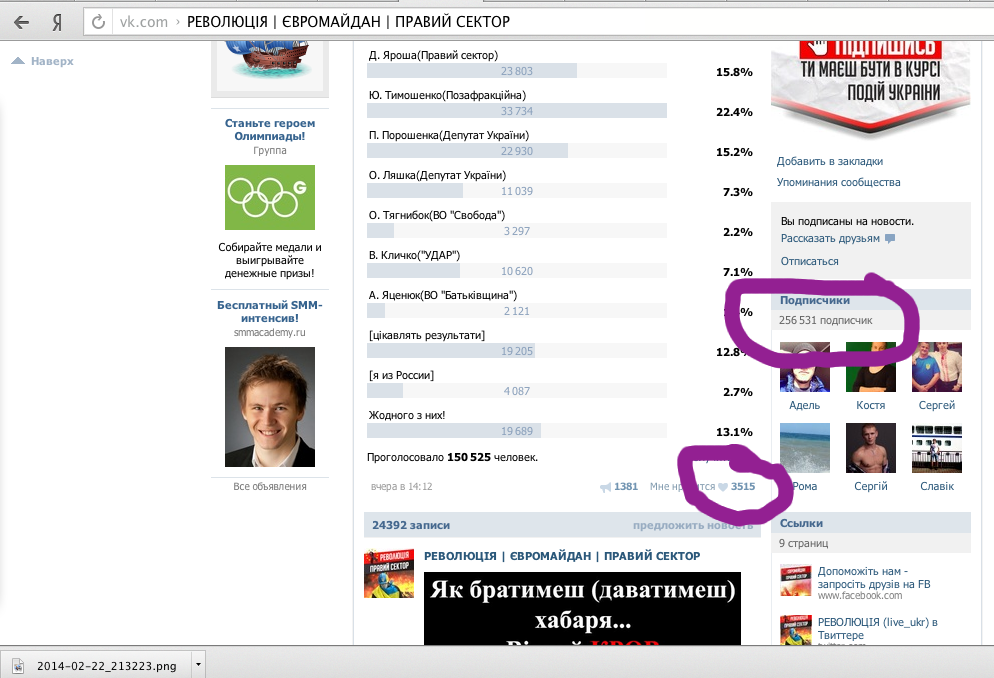Unsubscribe via 'Отписаться'
The width and height of the screenshot is (994, 678).
click(810, 261)
